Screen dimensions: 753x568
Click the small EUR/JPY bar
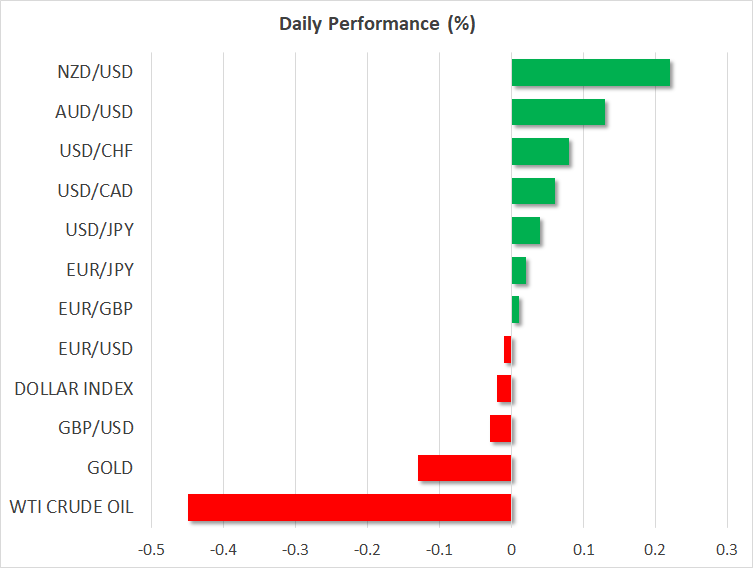click(519, 270)
